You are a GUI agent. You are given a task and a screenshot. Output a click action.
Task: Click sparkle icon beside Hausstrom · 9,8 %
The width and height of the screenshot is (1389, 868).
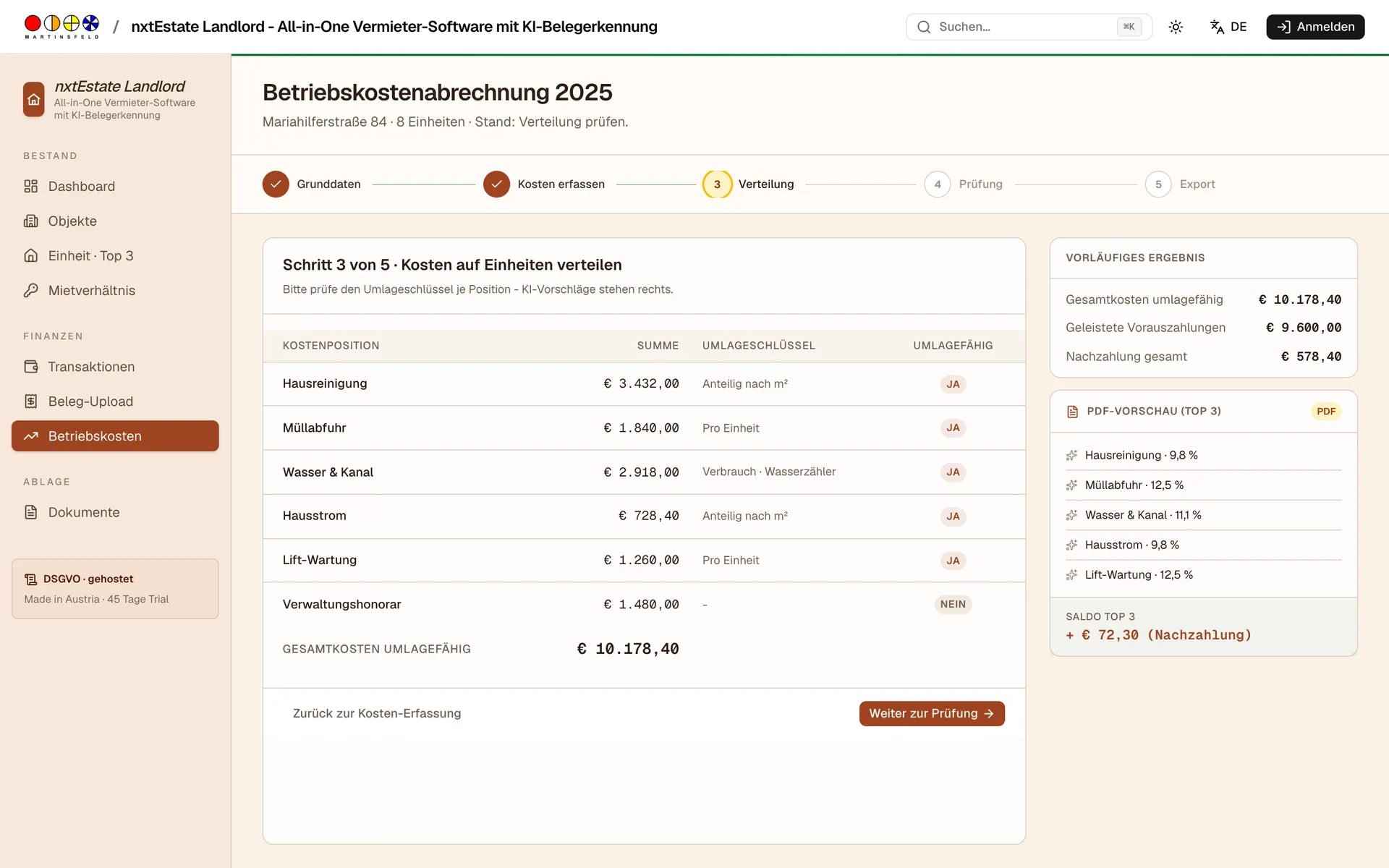[x=1071, y=545]
